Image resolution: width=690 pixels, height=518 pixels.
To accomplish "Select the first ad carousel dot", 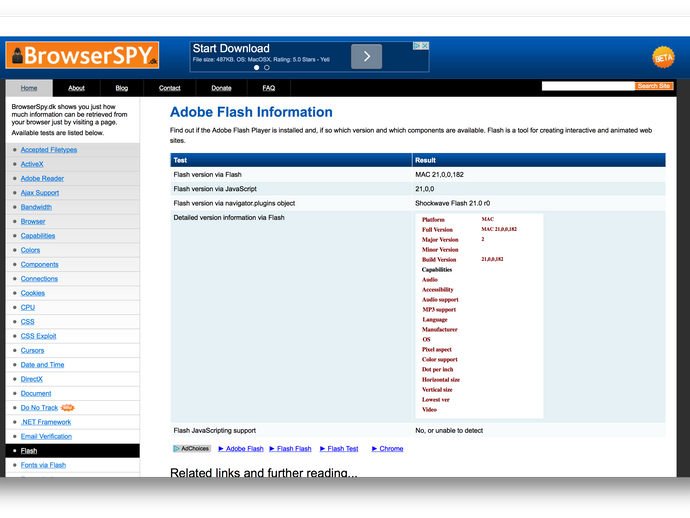I will pos(257,68).
